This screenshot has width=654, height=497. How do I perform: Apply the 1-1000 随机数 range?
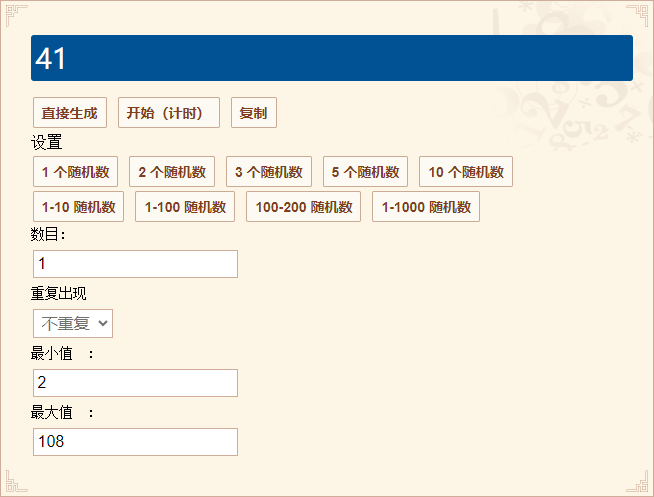(426, 207)
